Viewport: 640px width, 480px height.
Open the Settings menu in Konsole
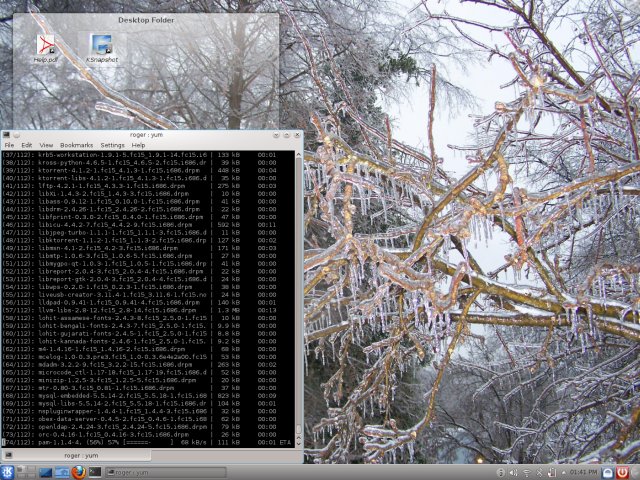pos(112,145)
